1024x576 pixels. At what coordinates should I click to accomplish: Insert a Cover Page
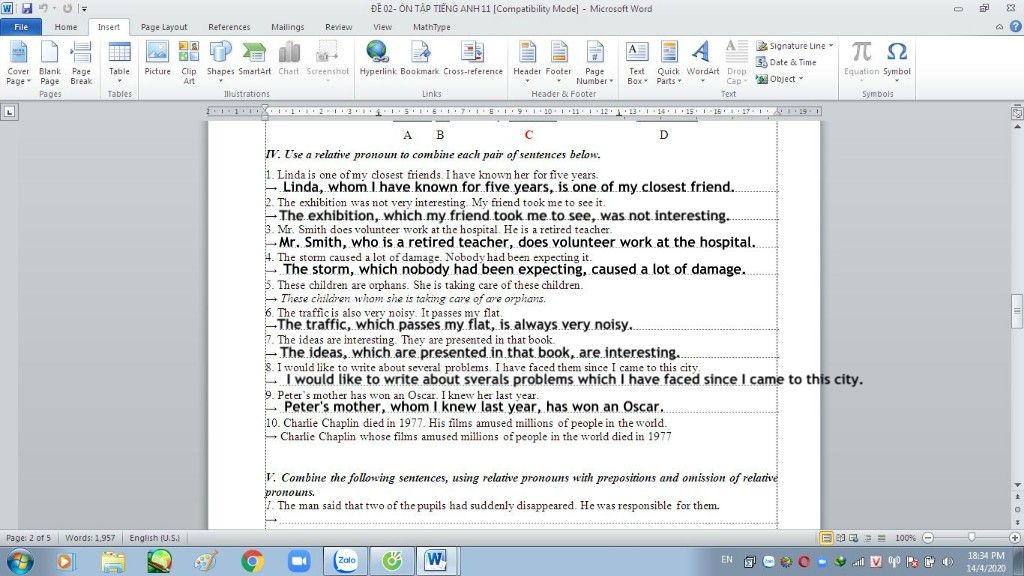[x=18, y=63]
